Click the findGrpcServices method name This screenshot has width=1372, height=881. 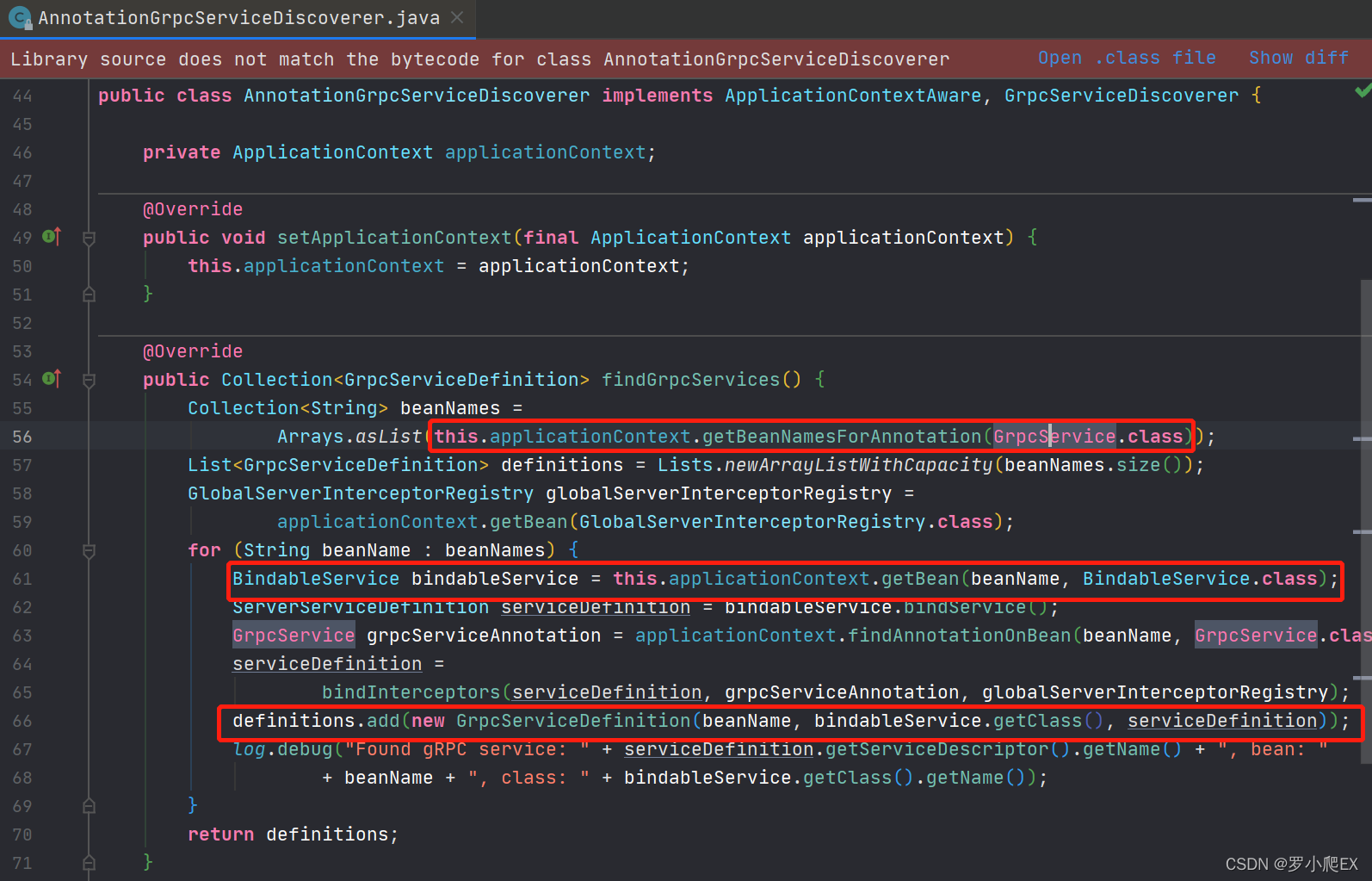coord(690,380)
